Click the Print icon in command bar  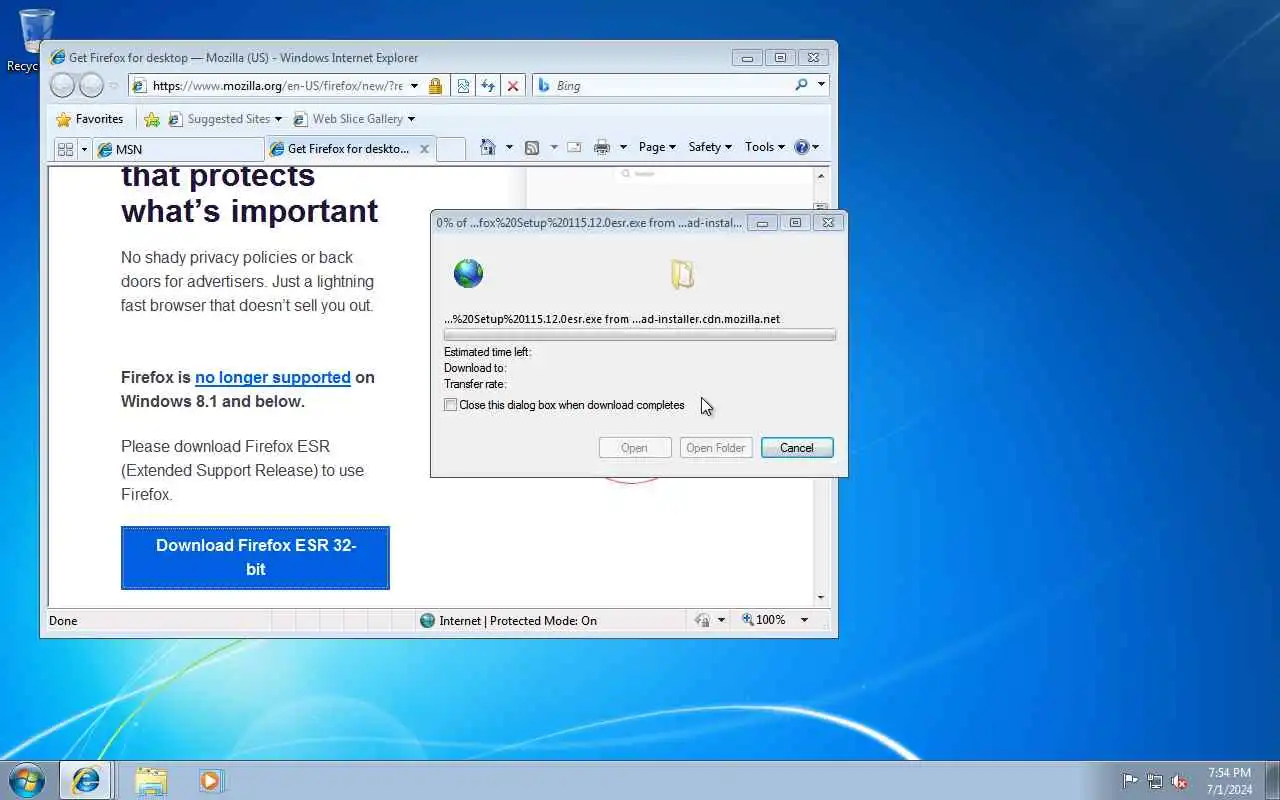[x=602, y=147]
